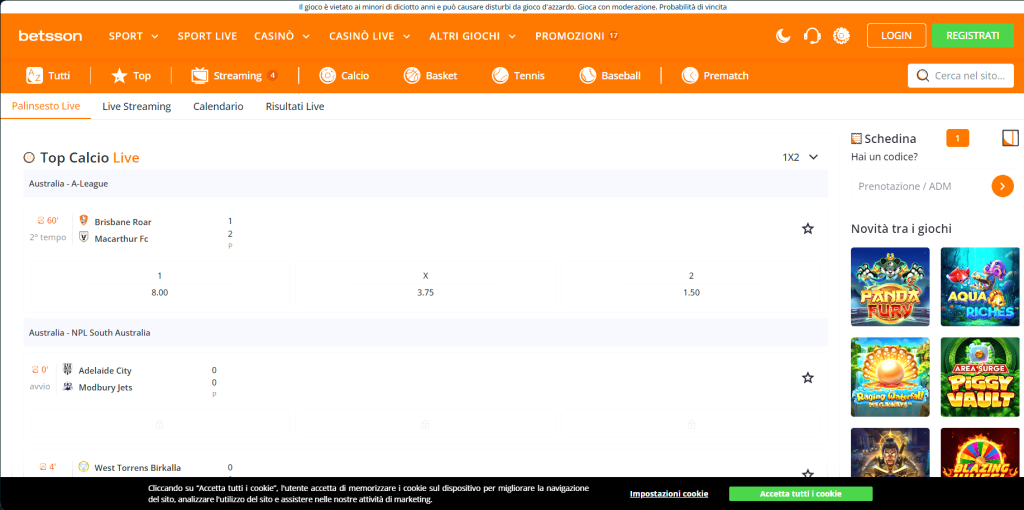The width and height of the screenshot is (1024, 510).
Task: Favorite Brisbane Roar match star
Action: point(808,229)
